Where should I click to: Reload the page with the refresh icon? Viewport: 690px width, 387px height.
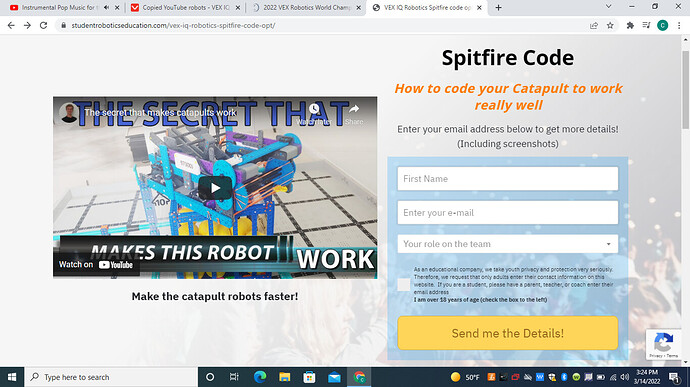(x=43, y=26)
